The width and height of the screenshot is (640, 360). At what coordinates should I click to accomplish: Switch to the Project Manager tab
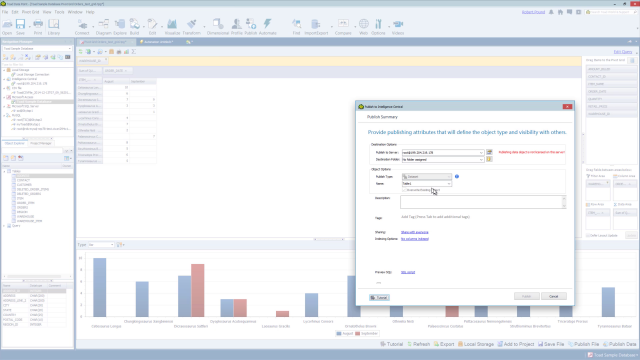(x=40, y=143)
